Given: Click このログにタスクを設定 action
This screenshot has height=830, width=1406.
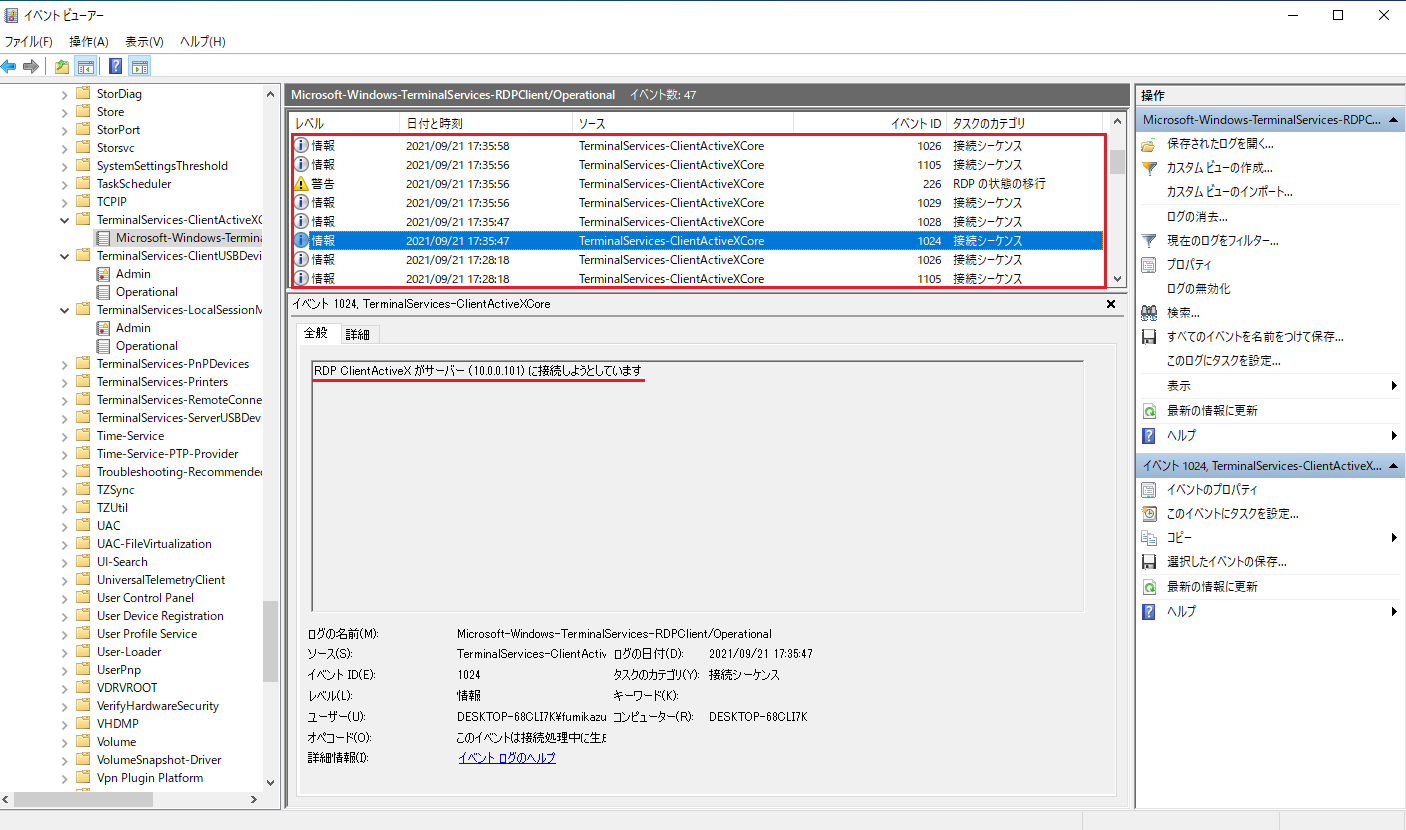Looking at the screenshot, I should click(x=1223, y=361).
